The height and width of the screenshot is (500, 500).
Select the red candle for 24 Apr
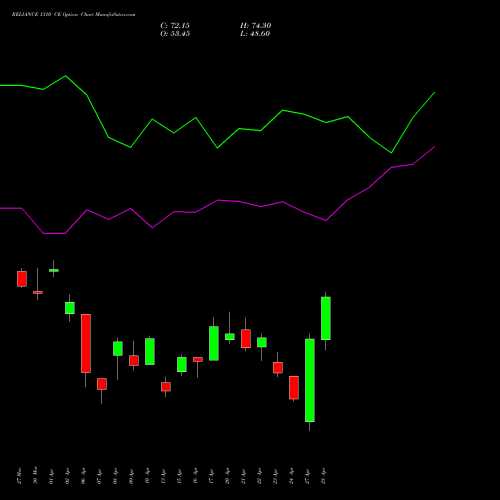pos(294,388)
